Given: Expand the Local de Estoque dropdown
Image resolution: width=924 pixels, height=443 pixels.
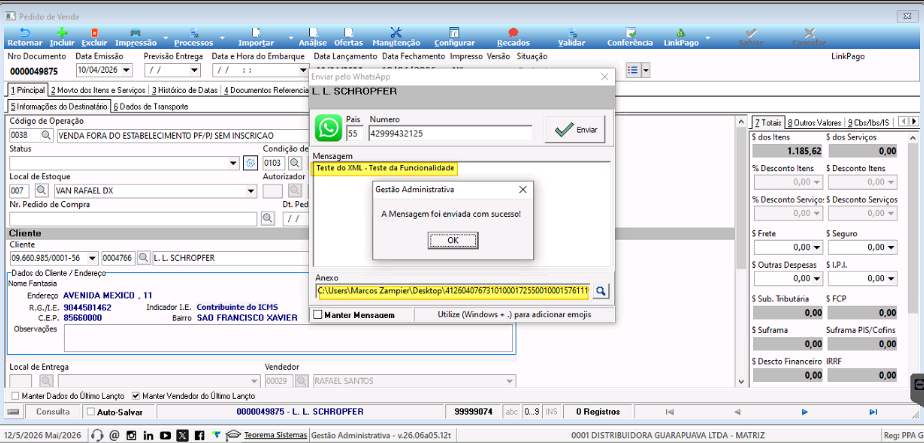Looking at the screenshot, I should pos(251,190).
